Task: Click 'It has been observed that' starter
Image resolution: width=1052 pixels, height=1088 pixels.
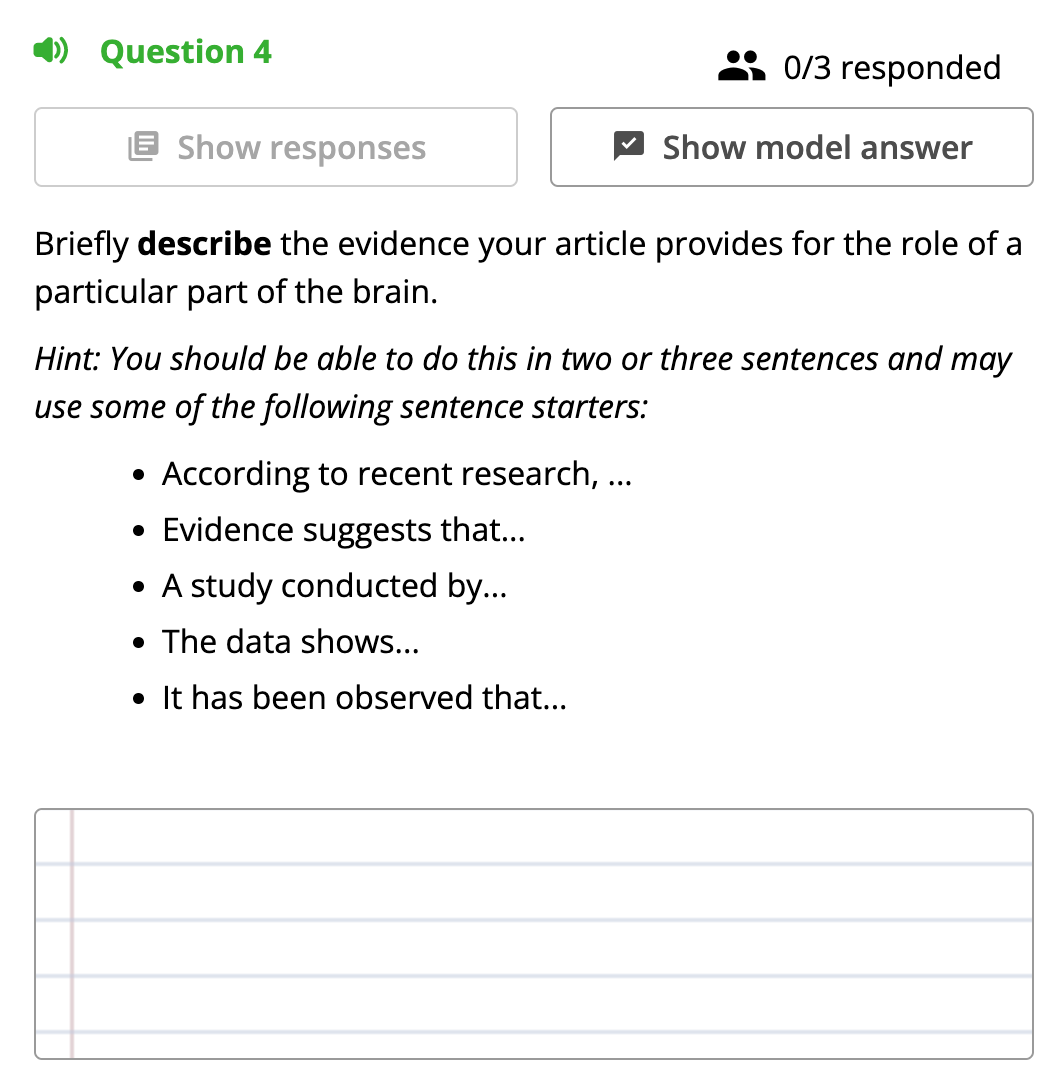Action: [364, 698]
